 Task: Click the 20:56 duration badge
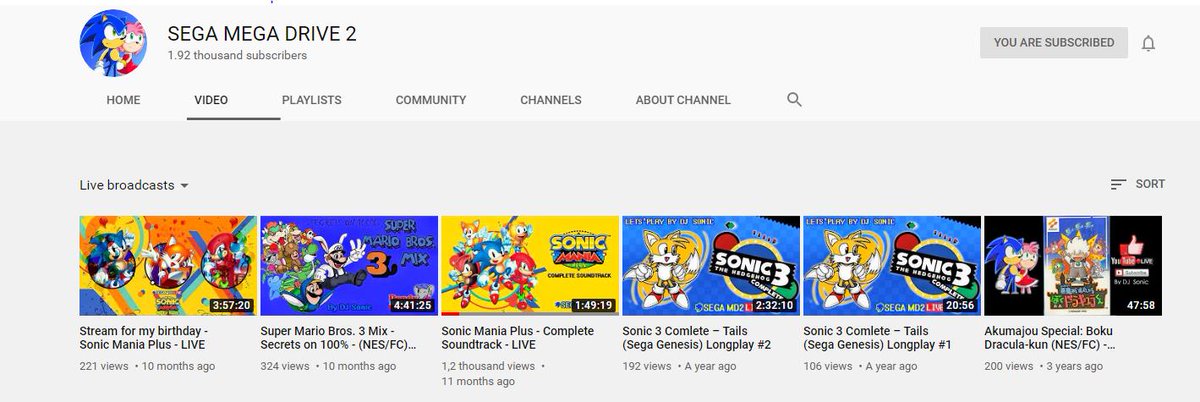click(958, 304)
